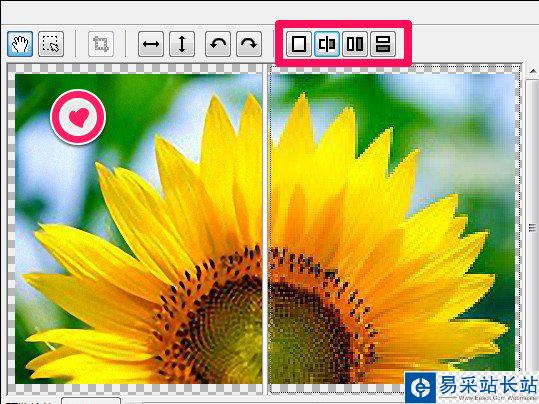Flip image horizontally
Image resolution: width=539 pixels, height=404 pixels.
(151, 44)
